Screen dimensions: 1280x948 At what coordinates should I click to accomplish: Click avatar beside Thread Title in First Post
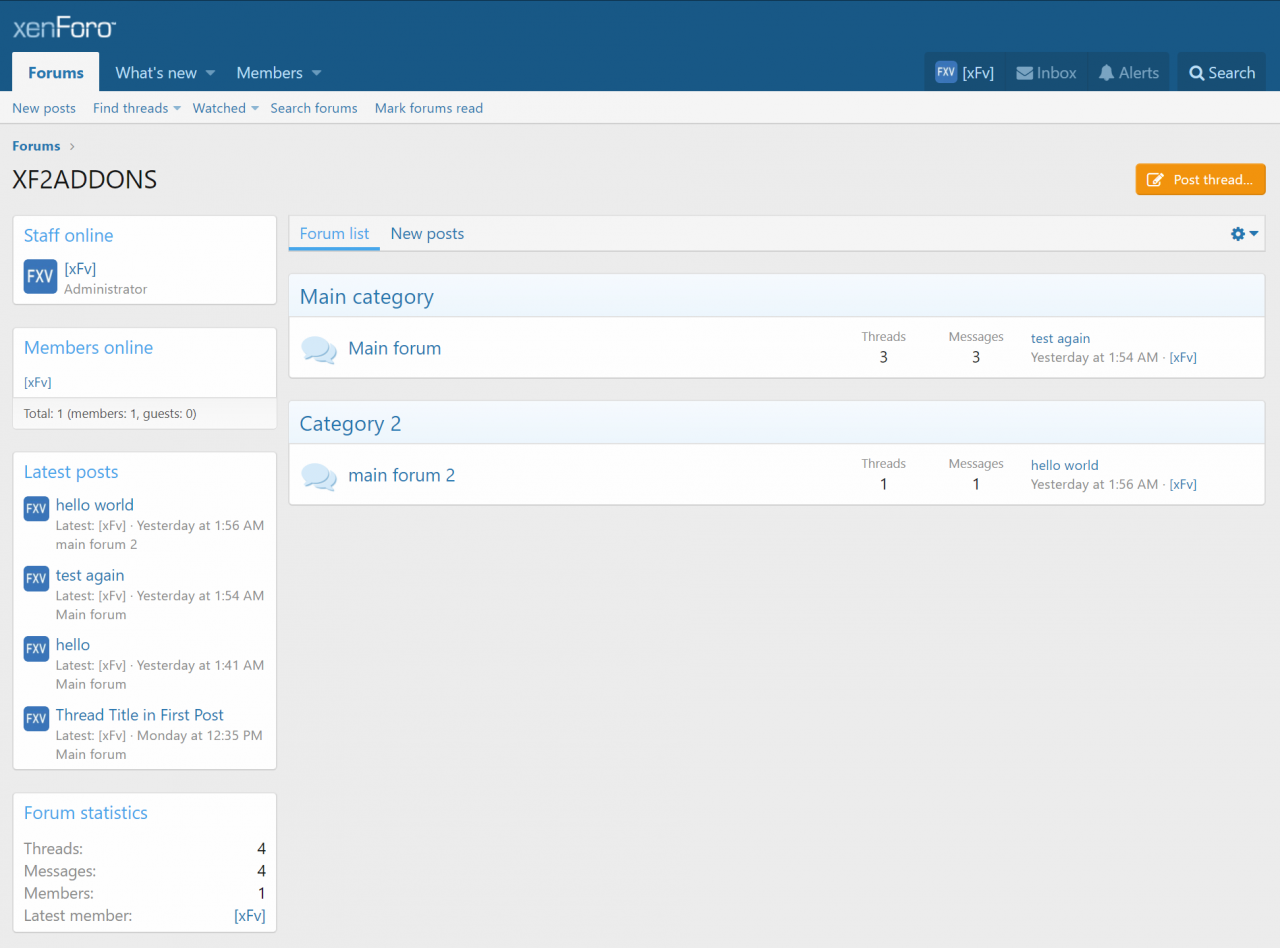coord(36,718)
